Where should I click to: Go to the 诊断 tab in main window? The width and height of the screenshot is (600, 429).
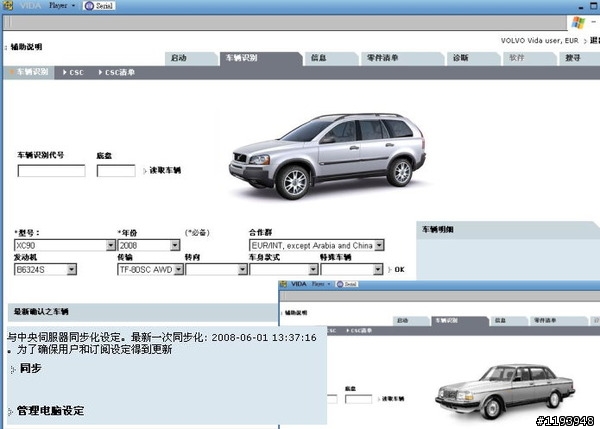pos(473,58)
